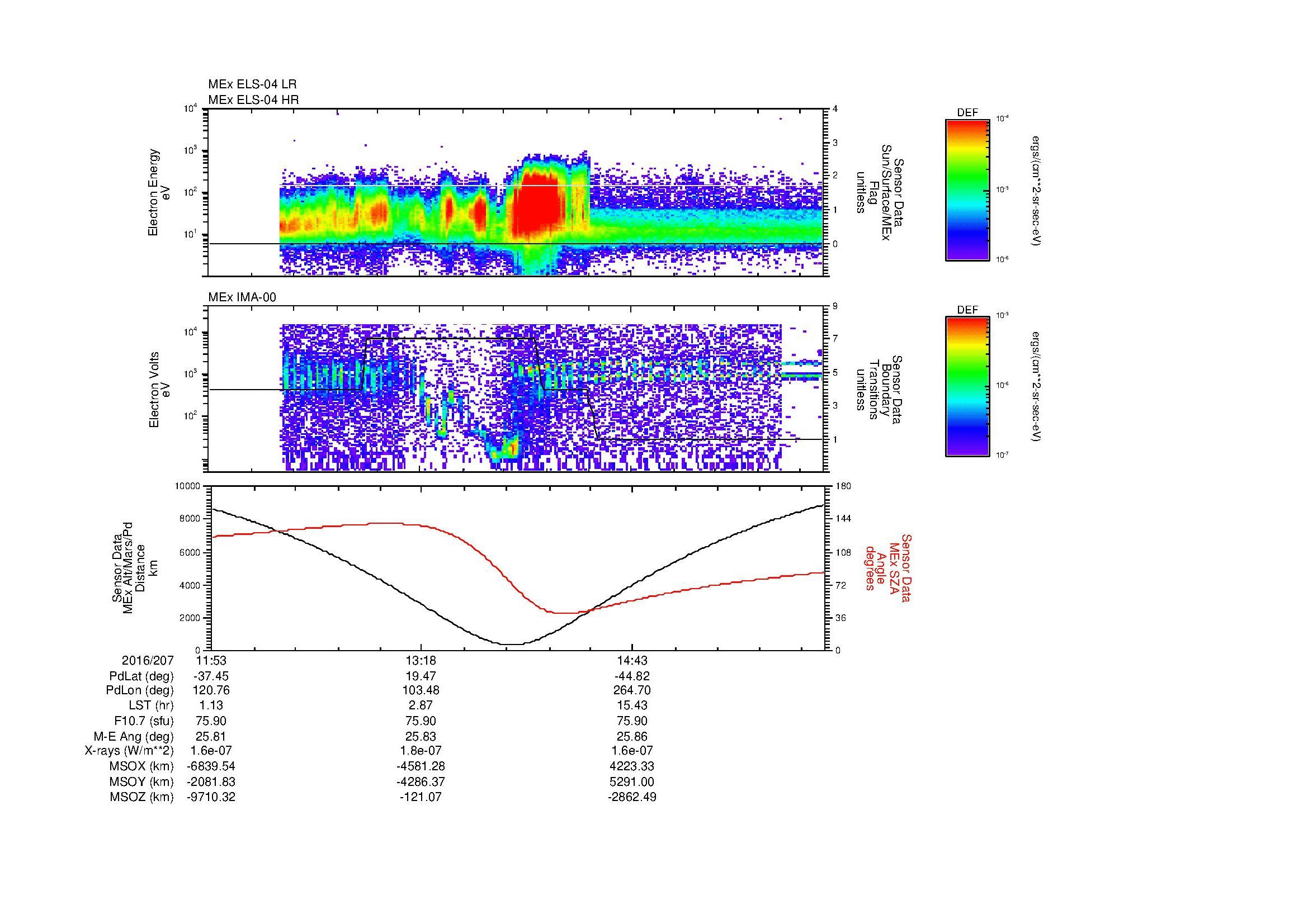The height and width of the screenshot is (924, 1308).
Task: Click the 'MEx ELS-04 LR' panel title
Action: click(252, 84)
